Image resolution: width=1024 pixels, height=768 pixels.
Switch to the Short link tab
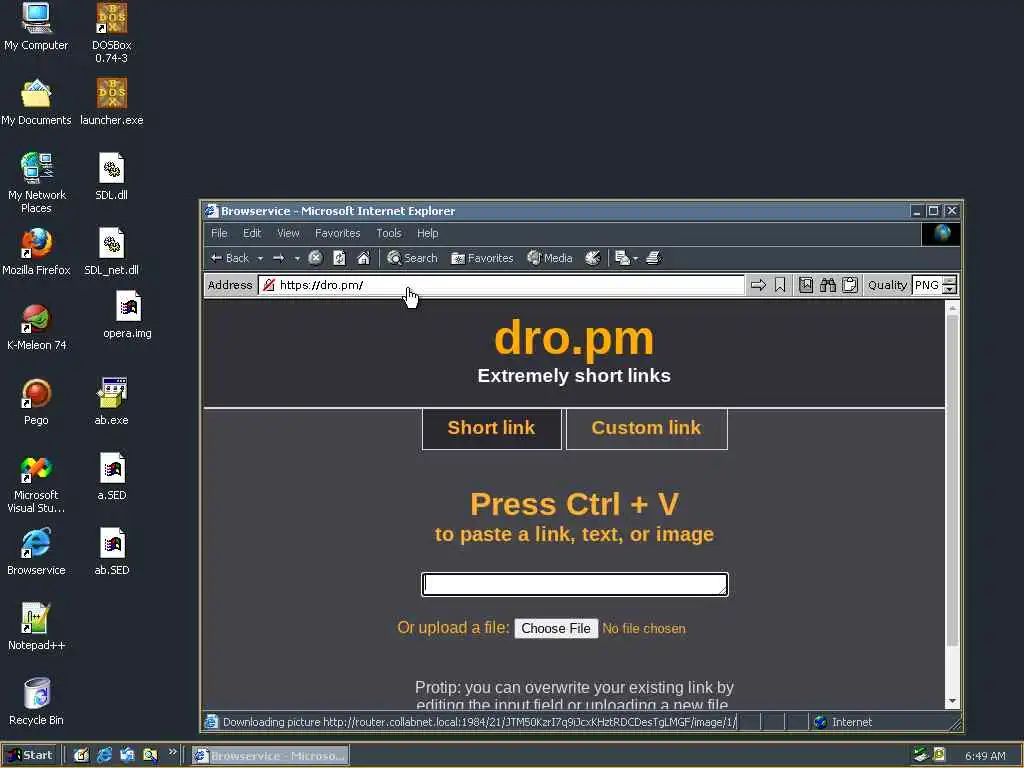click(492, 428)
